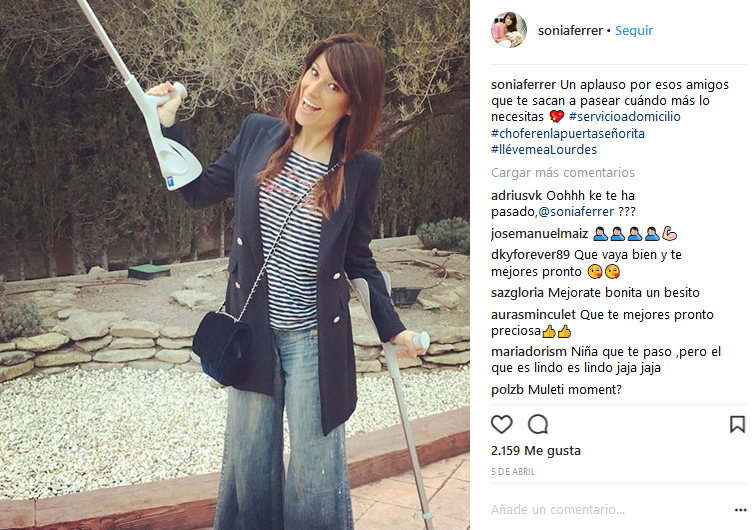Open the three-dots more options menu

(741, 510)
